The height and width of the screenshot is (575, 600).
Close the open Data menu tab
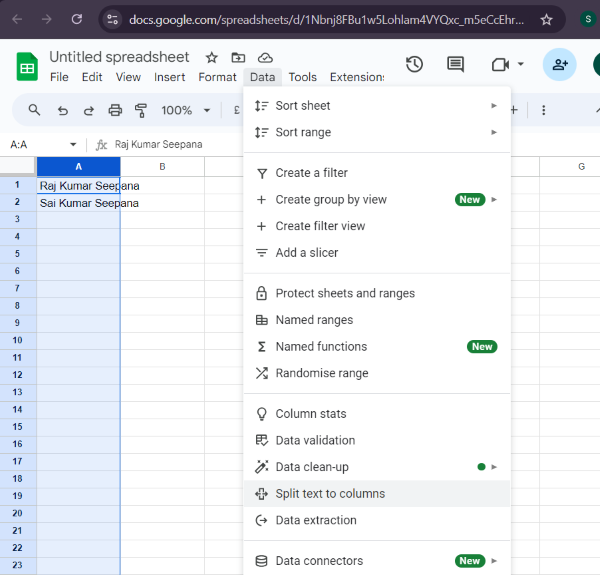[x=262, y=77]
